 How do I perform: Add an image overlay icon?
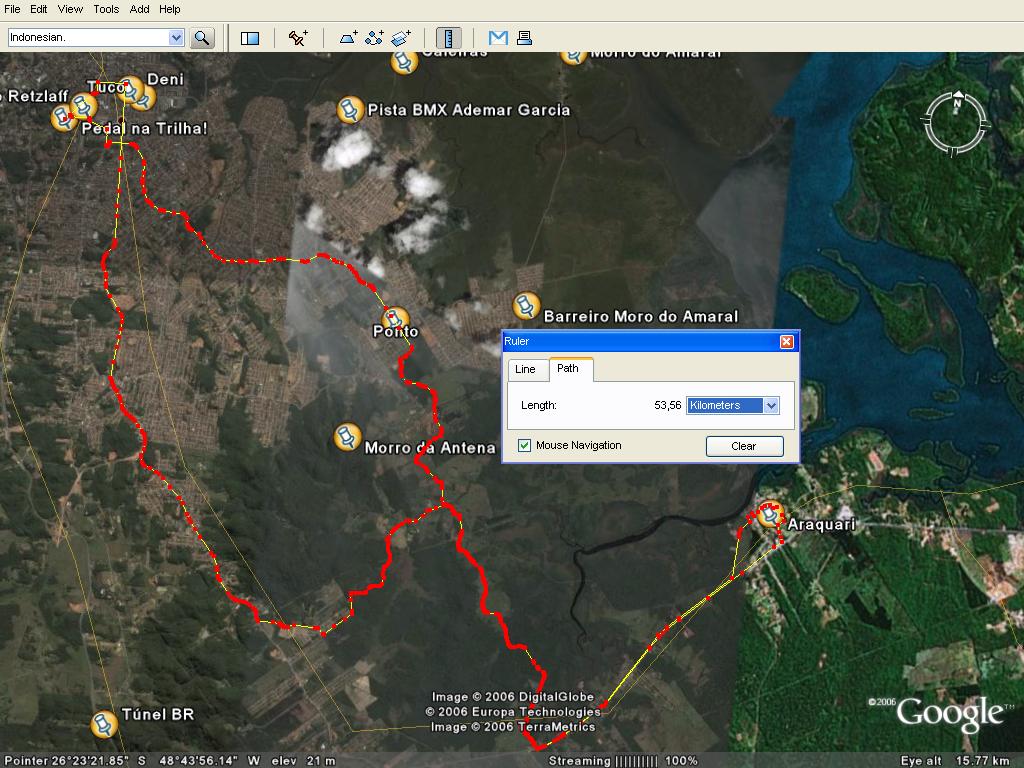coord(400,38)
